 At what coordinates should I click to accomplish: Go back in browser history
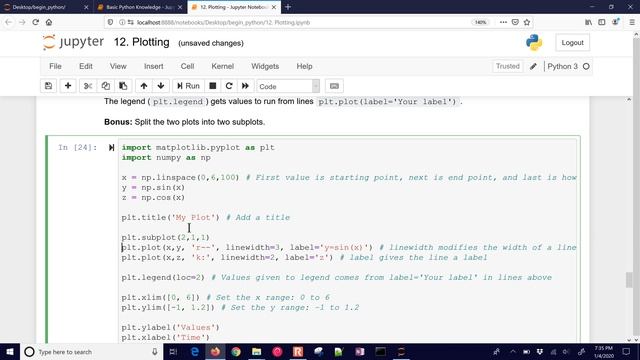9,22
